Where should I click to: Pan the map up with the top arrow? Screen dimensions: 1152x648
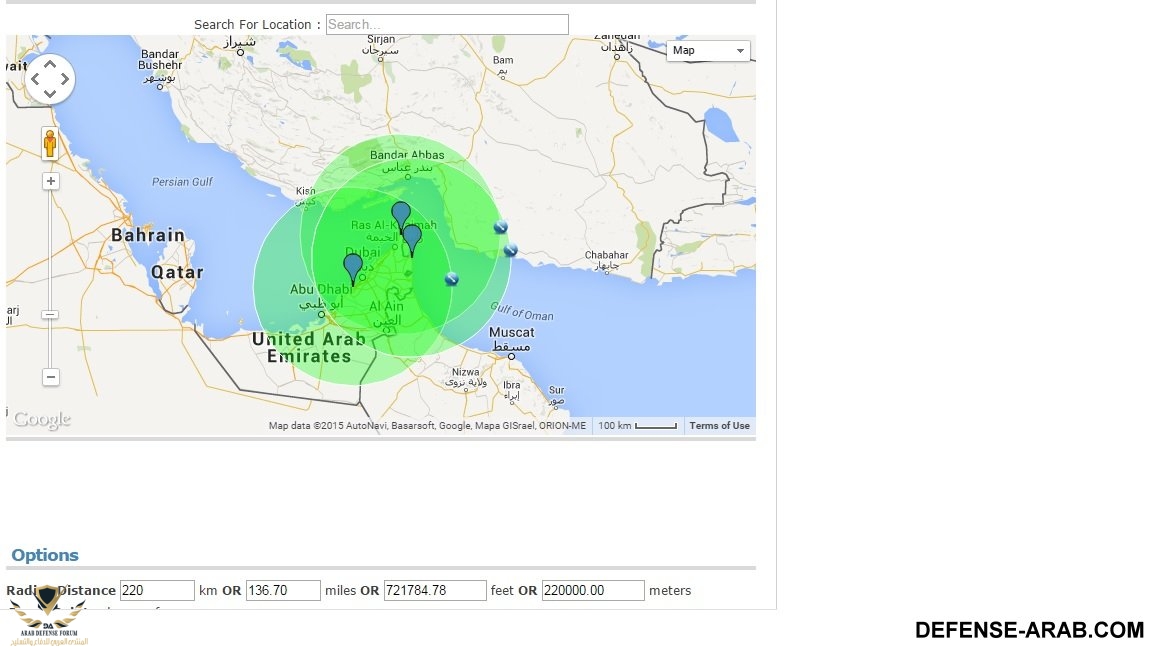pyautogui.click(x=50, y=62)
